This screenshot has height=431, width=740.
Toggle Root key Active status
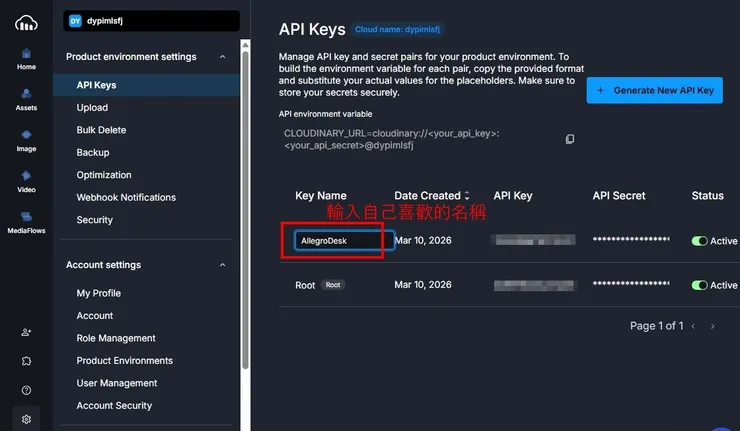click(700, 285)
